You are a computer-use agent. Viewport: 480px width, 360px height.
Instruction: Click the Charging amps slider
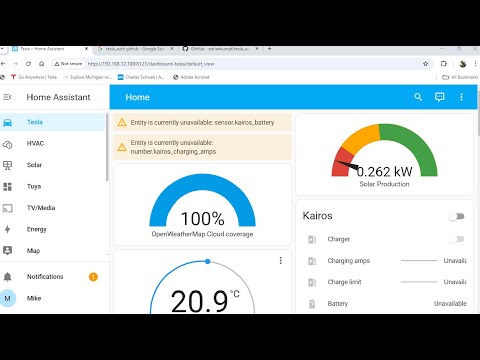(x=419, y=261)
